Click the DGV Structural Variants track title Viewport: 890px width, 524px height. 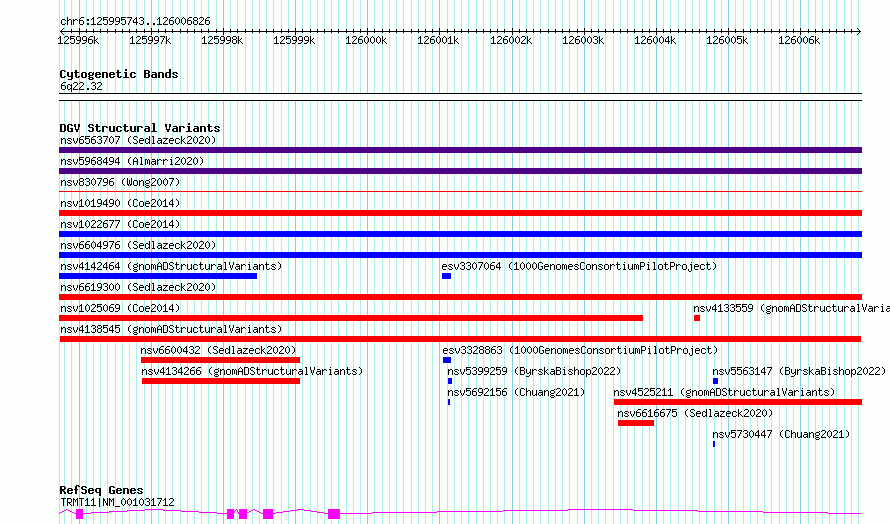pyautogui.click(x=140, y=128)
